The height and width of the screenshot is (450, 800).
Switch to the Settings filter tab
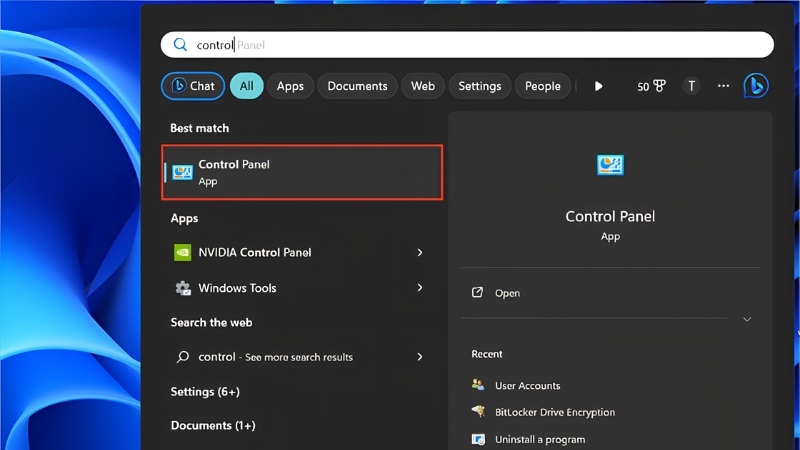tap(480, 86)
